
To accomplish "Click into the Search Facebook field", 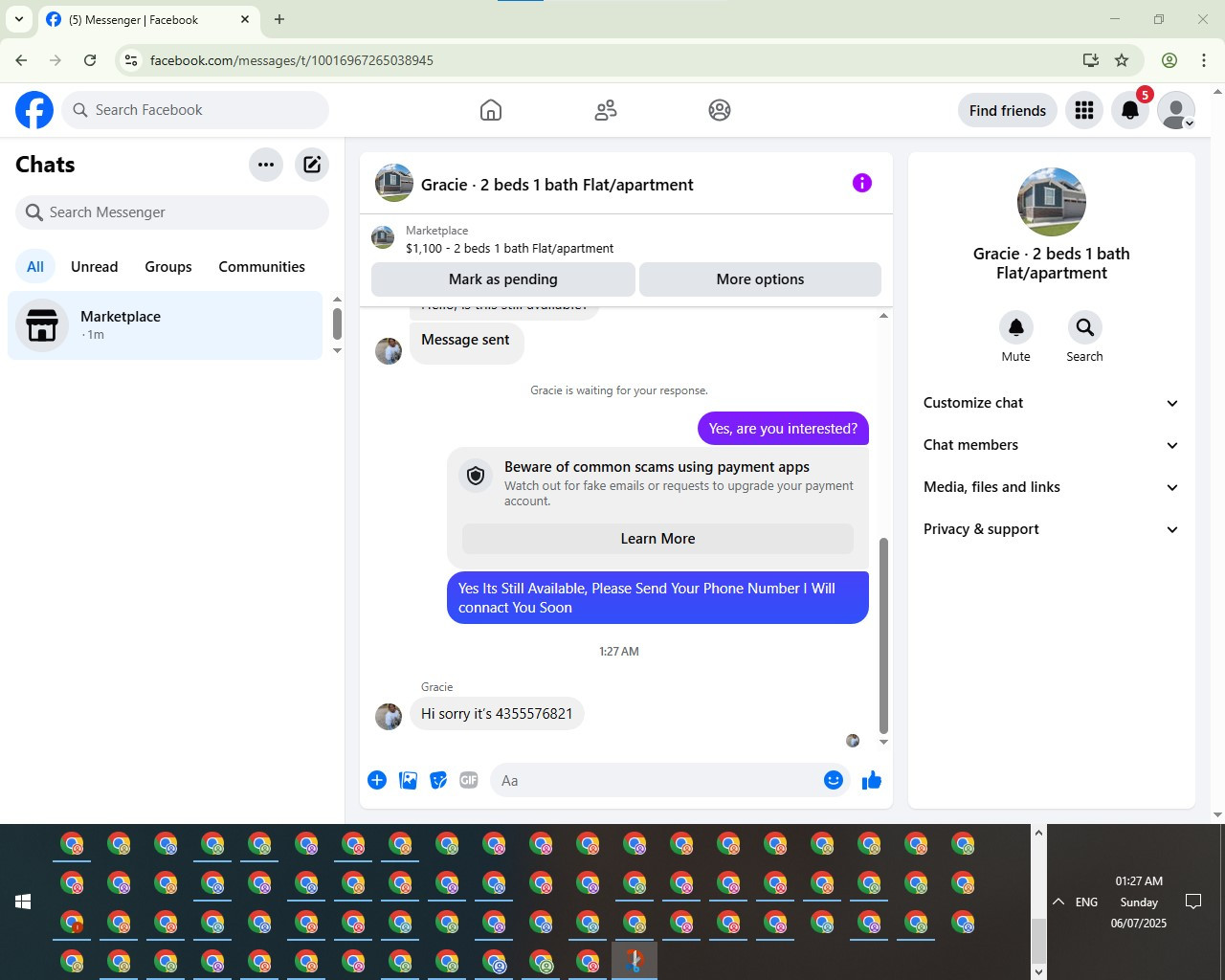I will (x=195, y=110).
